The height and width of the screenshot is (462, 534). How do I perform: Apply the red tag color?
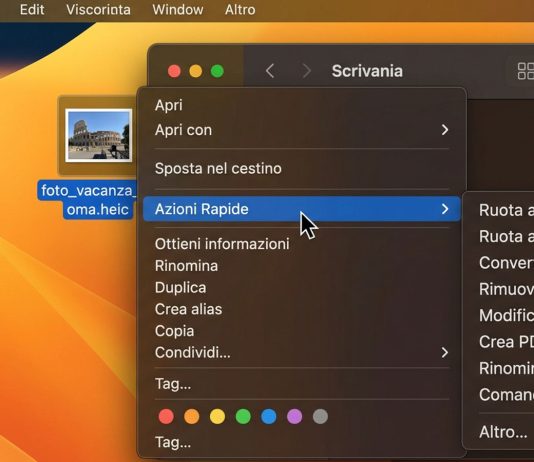click(x=166, y=416)
